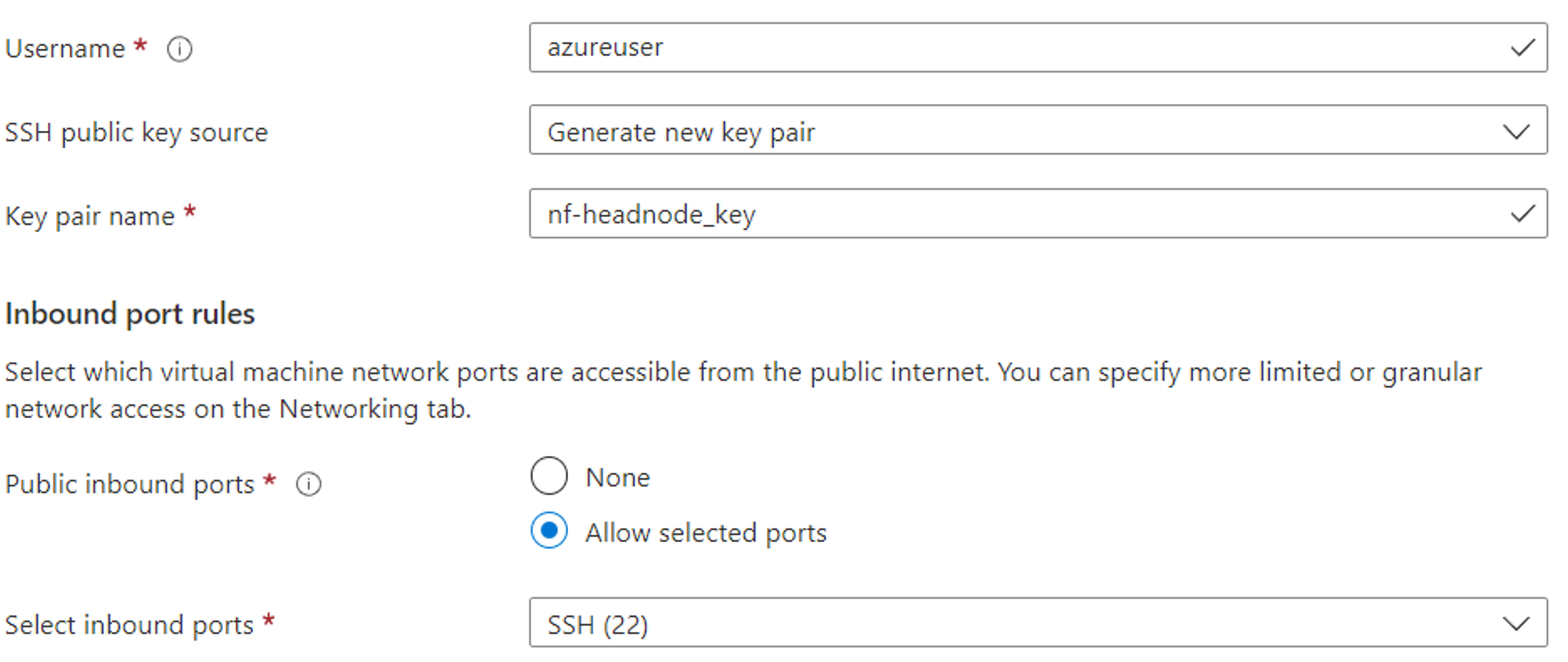This screenshot has height=662, width=1568.
Task: Click the Username field label
Action: click(x=65, y=49)
